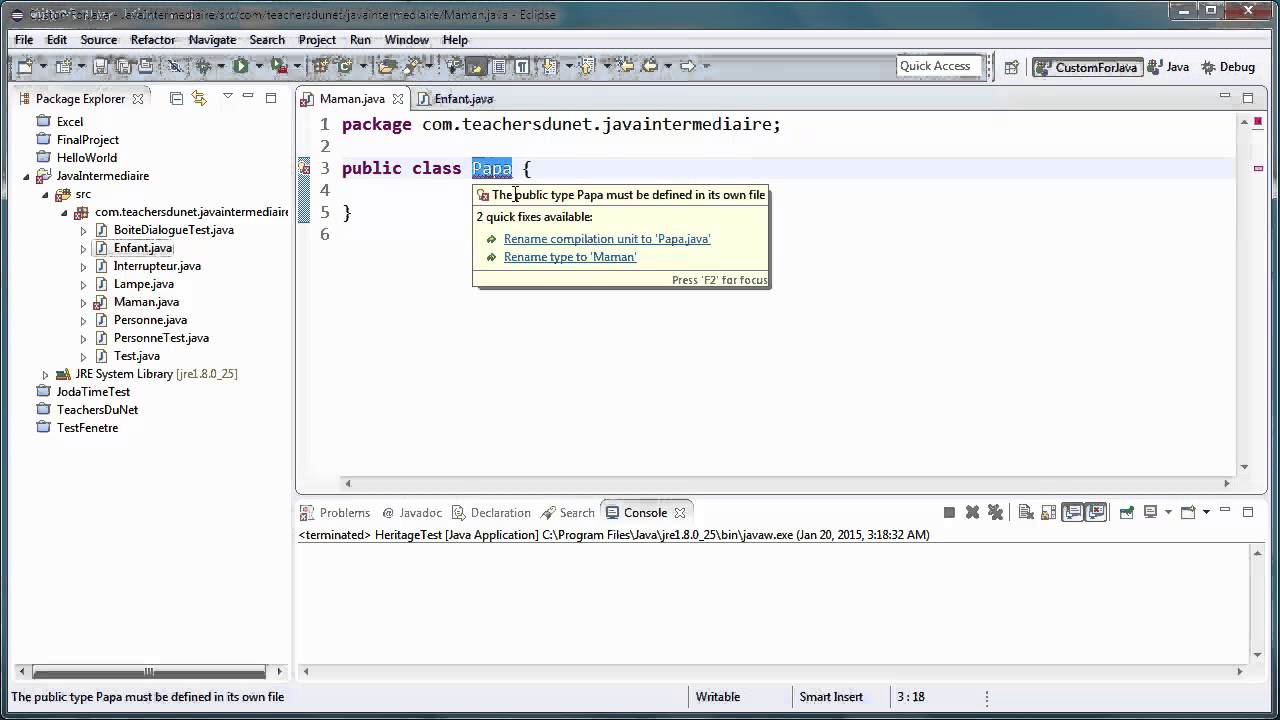Click the Toggle Mark Occurrences highlighted icon
The height and width of the screenshot is (720, 1280).
click(475, 66)
